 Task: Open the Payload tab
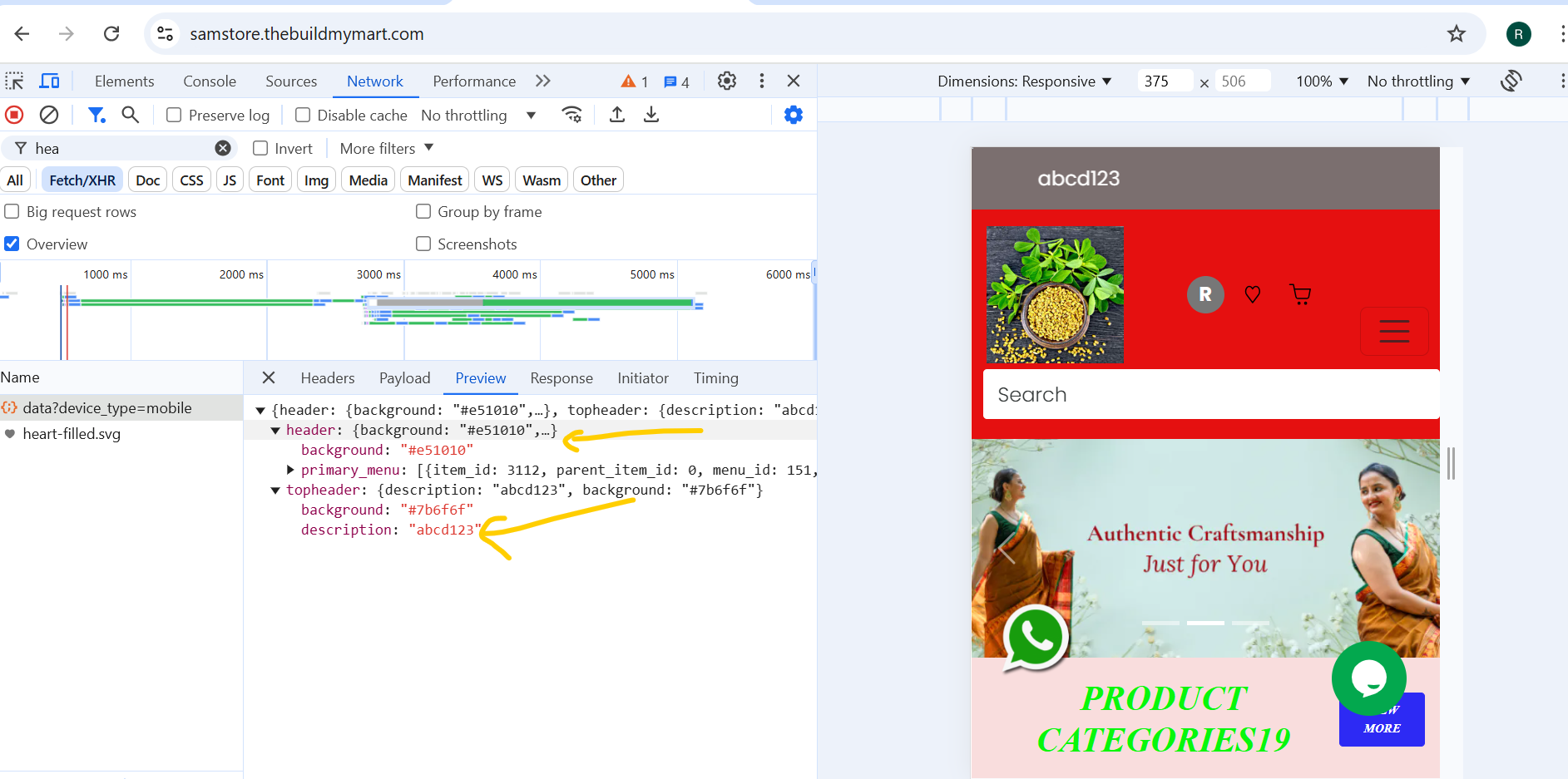point(405,377)
